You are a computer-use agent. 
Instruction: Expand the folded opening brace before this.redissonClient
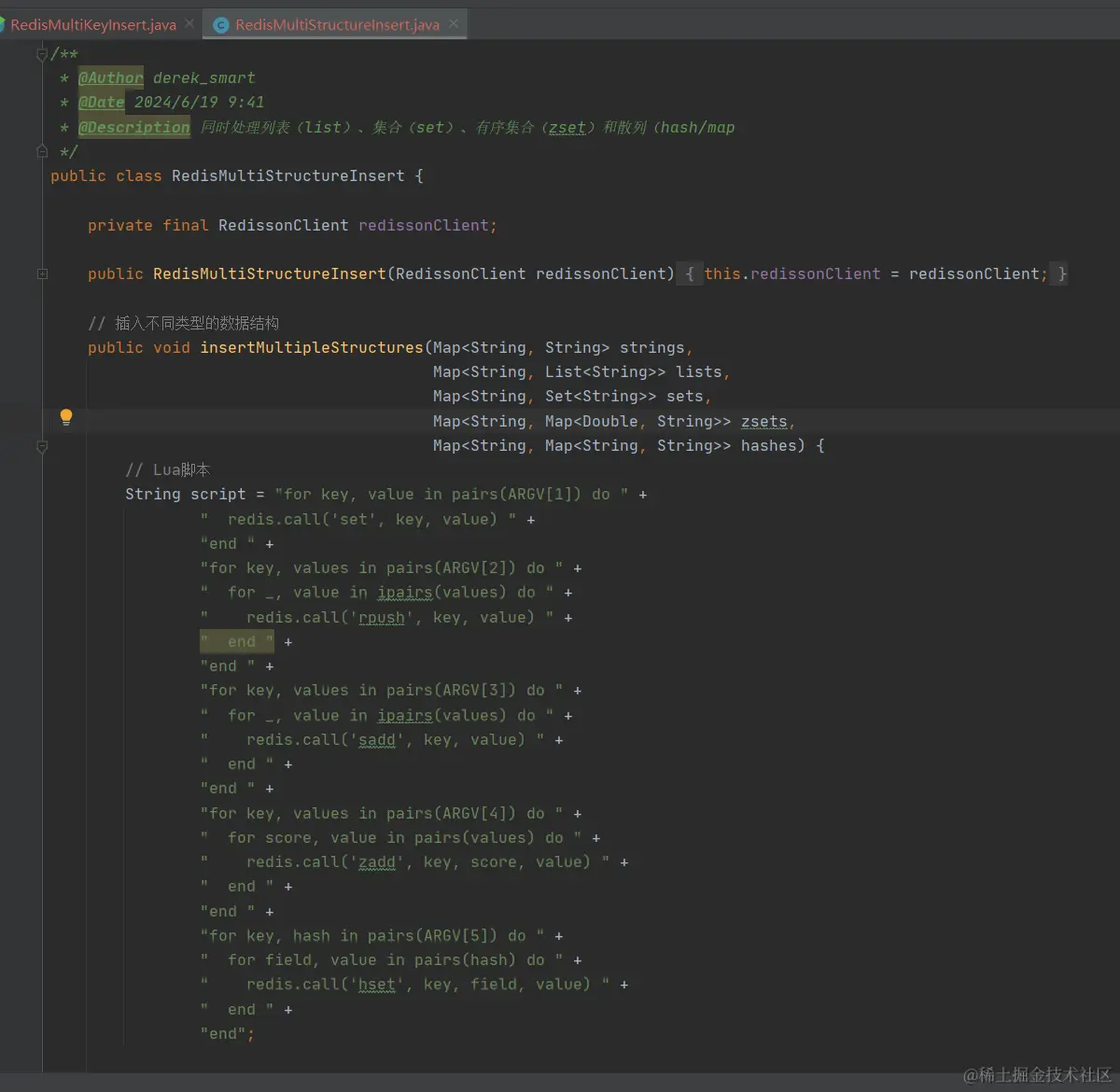[x=690, y=273]
